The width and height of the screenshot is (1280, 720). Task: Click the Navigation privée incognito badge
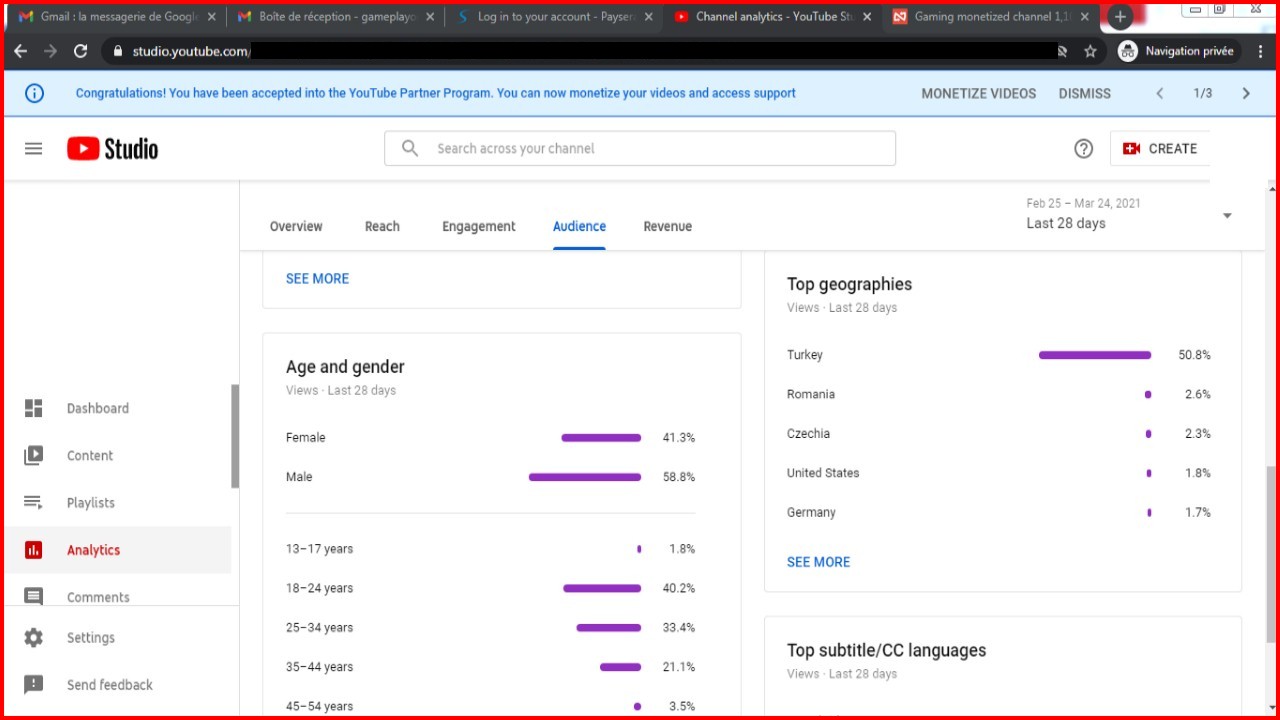(1176, 51)
